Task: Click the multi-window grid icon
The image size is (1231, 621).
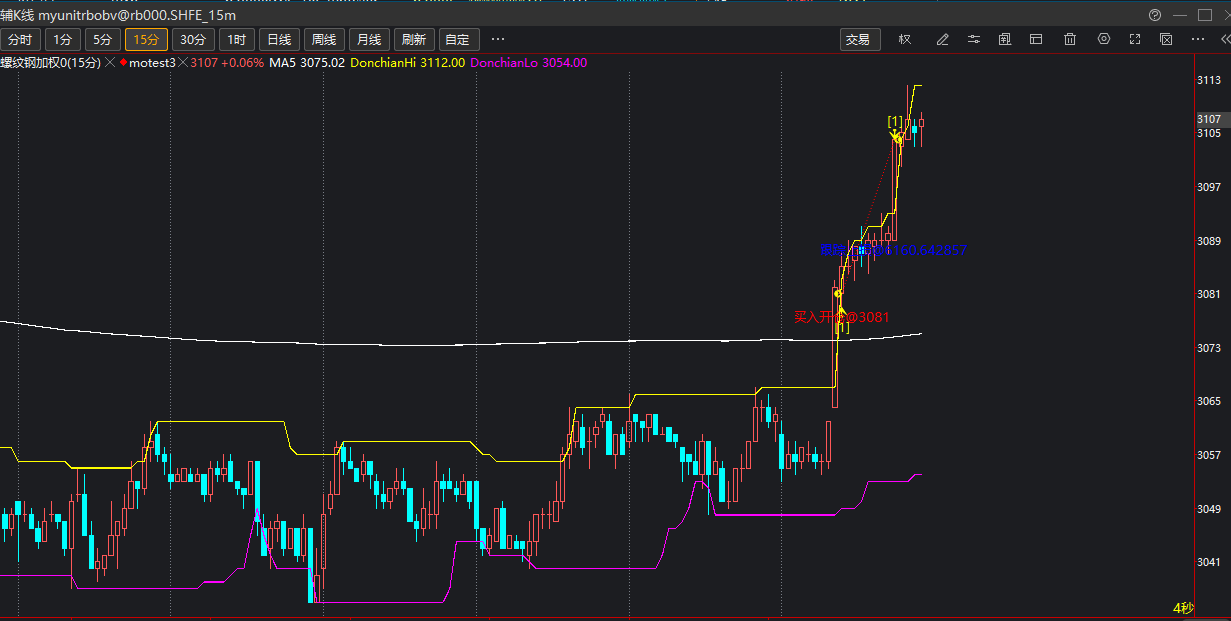Action: [1005, 39]
